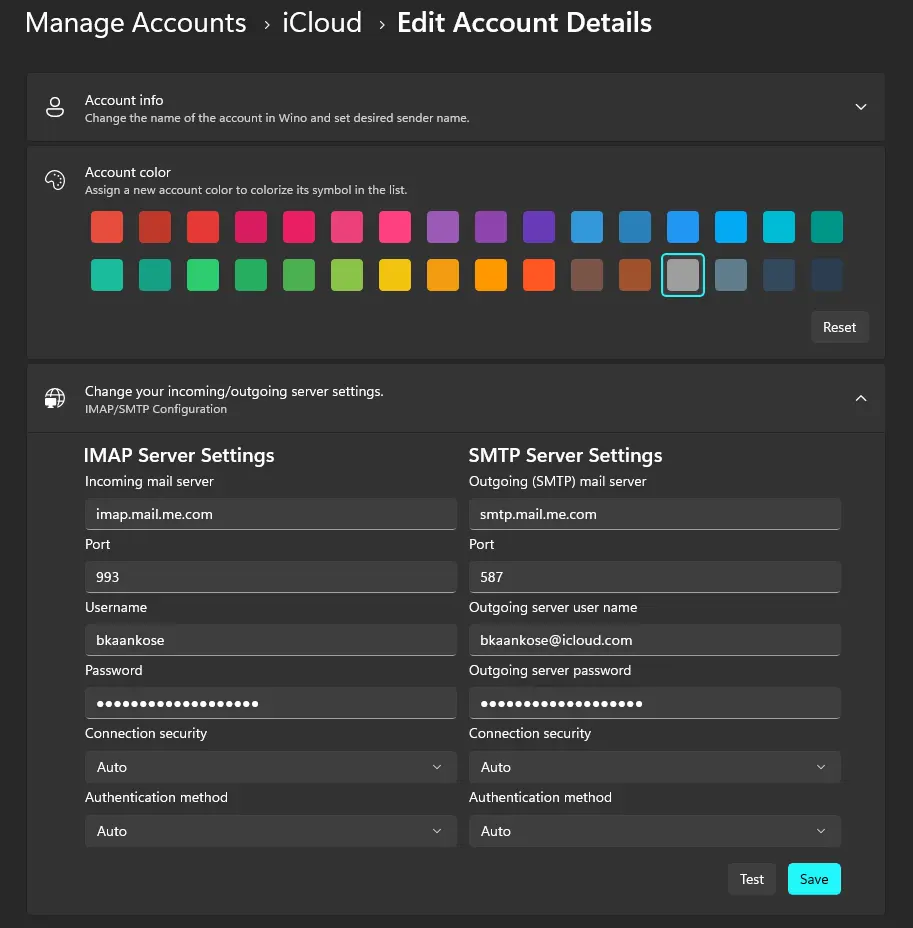Select the currently highlighted gray swatch
This screenshot has width=913, height=928.
683,275
